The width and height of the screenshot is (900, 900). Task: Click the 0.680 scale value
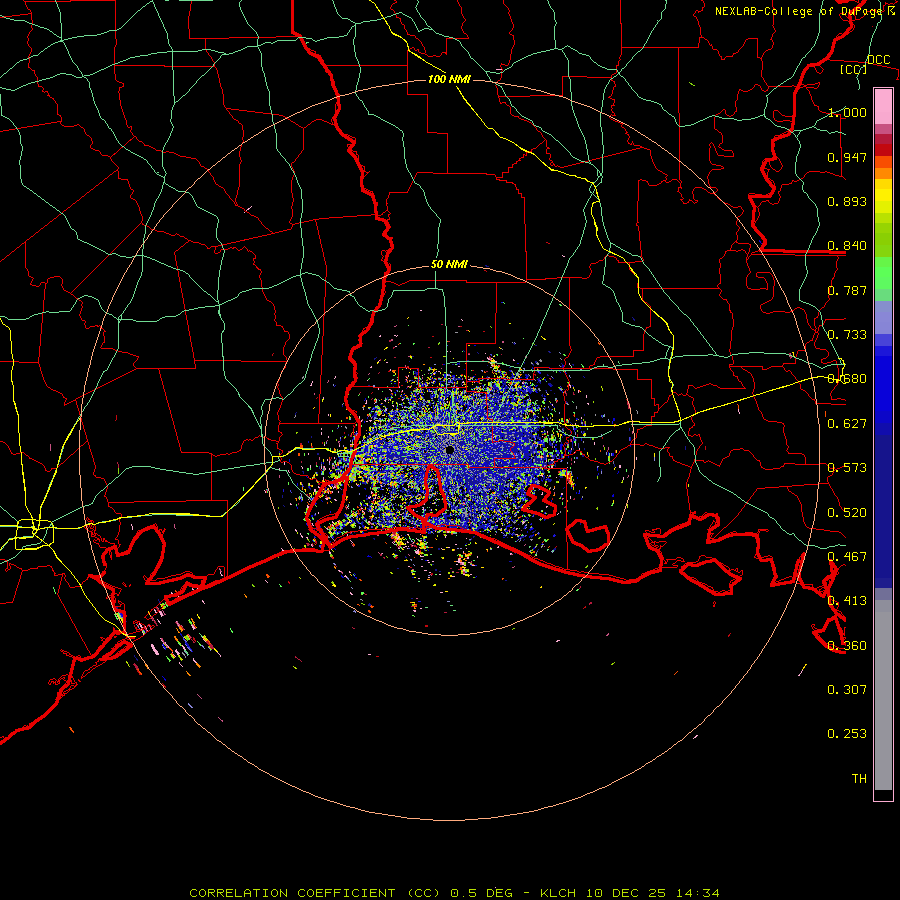point(847,379)
